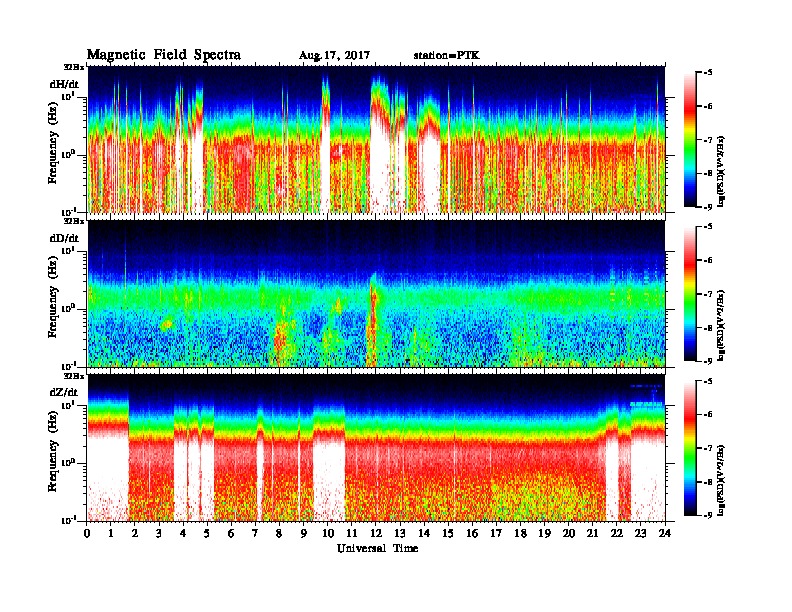Click the -8 value on dD/dt color bar

pos(708,327)
